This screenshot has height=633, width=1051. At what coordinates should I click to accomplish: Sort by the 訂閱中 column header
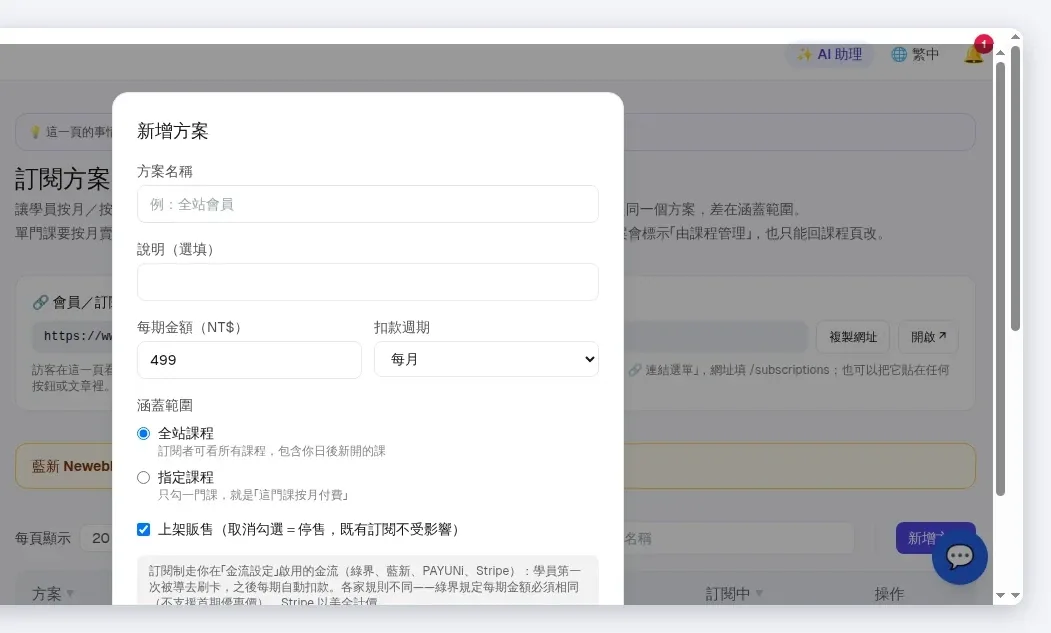[x=734, y=593]
